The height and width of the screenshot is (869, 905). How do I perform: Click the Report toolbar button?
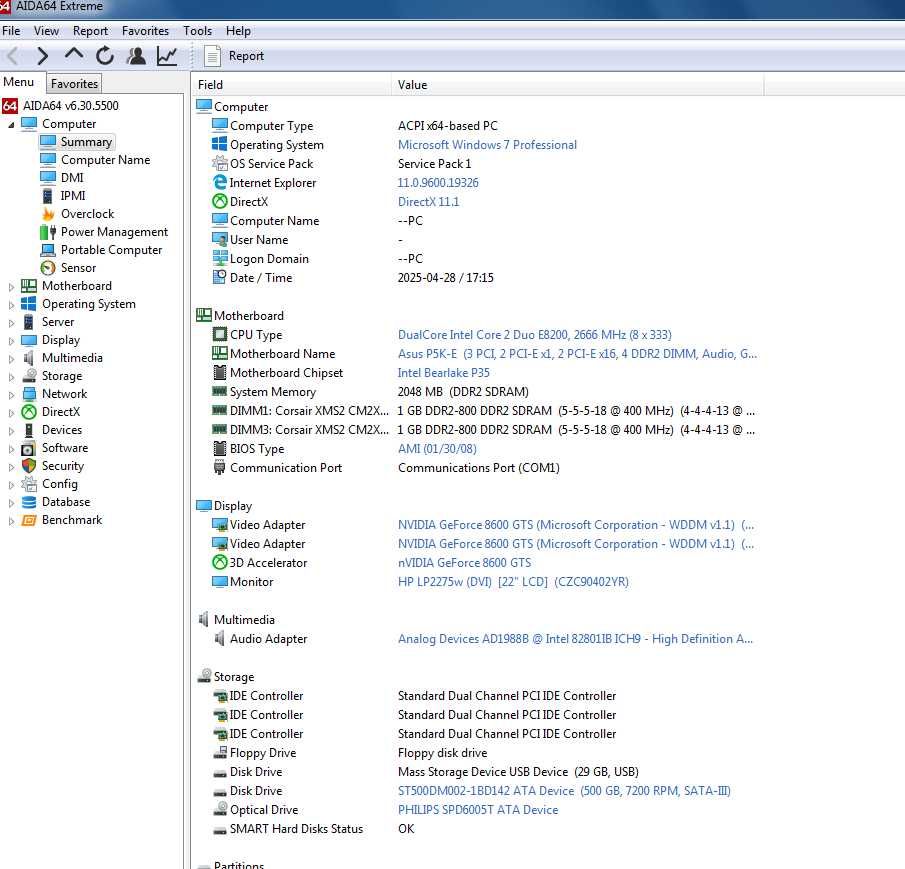tap(234, 56)
